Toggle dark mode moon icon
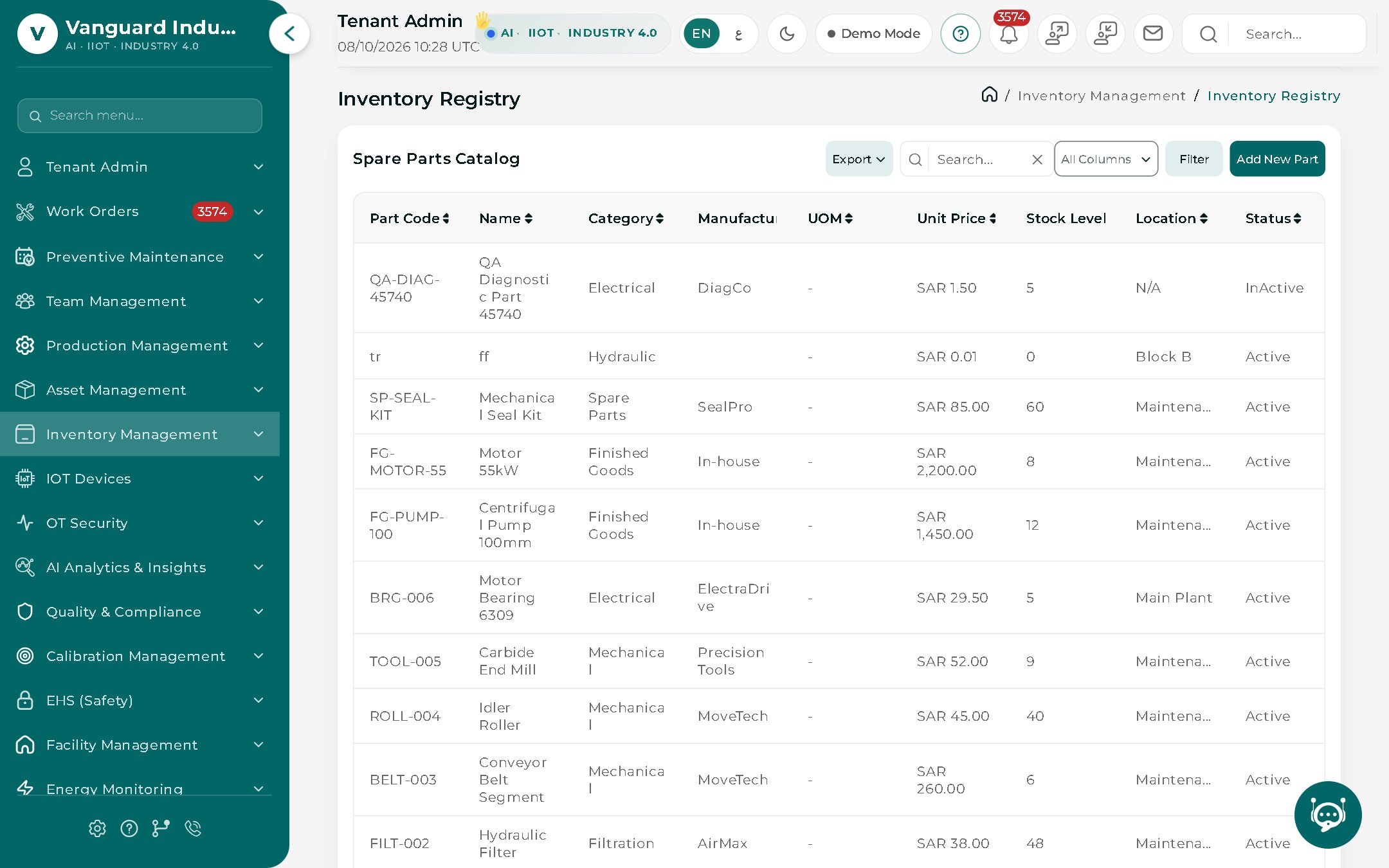Image resolution: width=1389 pixels, height=868 pixels. click(787, 33)
